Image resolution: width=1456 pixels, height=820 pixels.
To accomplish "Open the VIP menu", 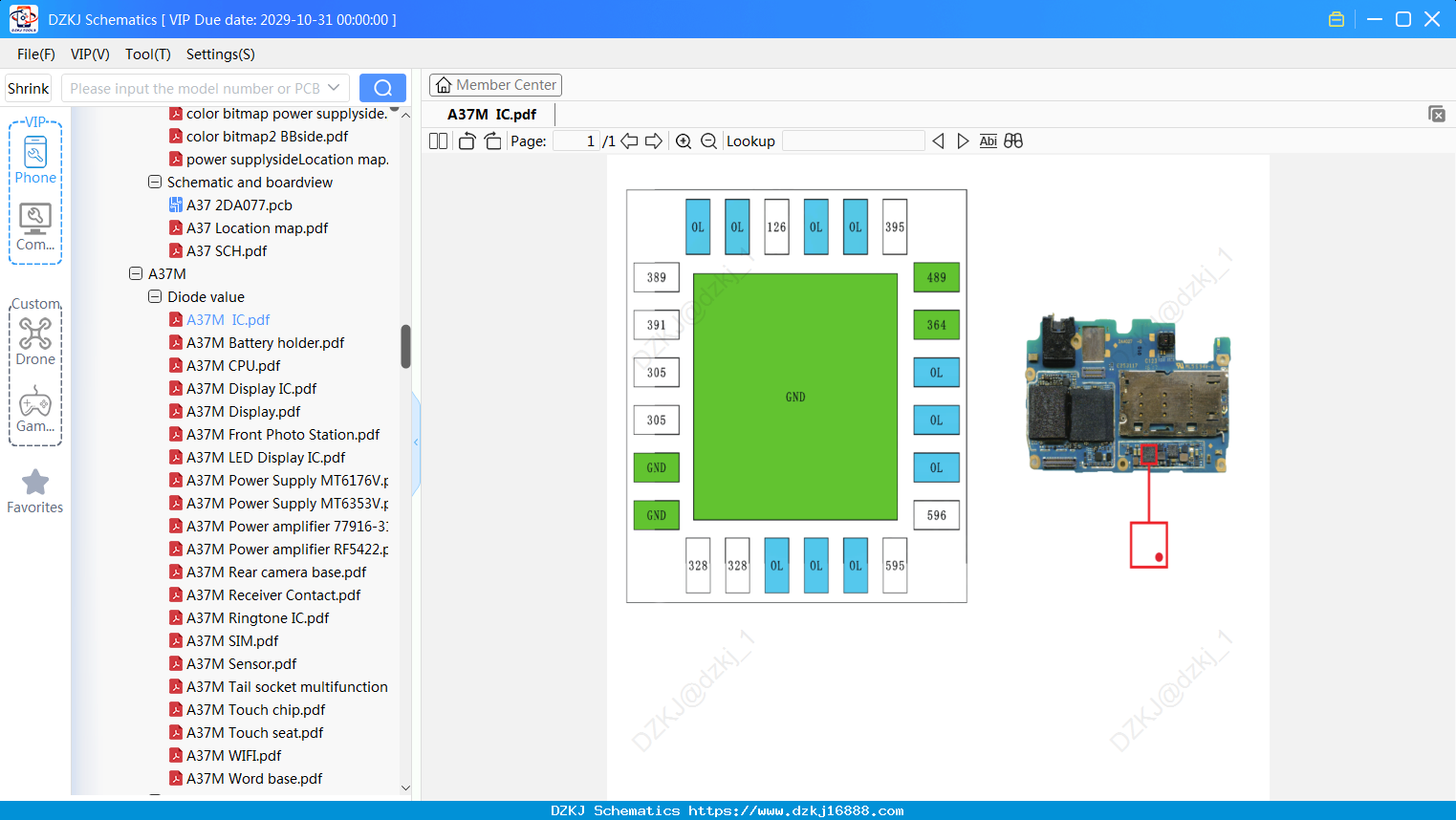I will [90, 54].
